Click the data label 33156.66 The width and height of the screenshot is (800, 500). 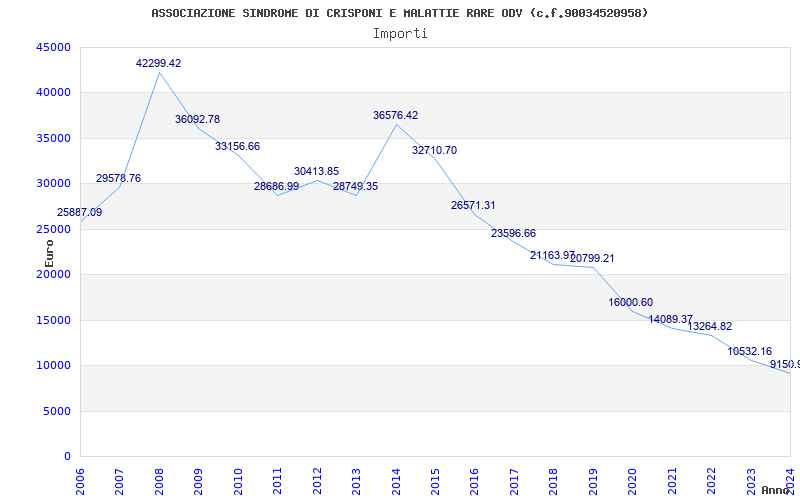coord(237,146)
